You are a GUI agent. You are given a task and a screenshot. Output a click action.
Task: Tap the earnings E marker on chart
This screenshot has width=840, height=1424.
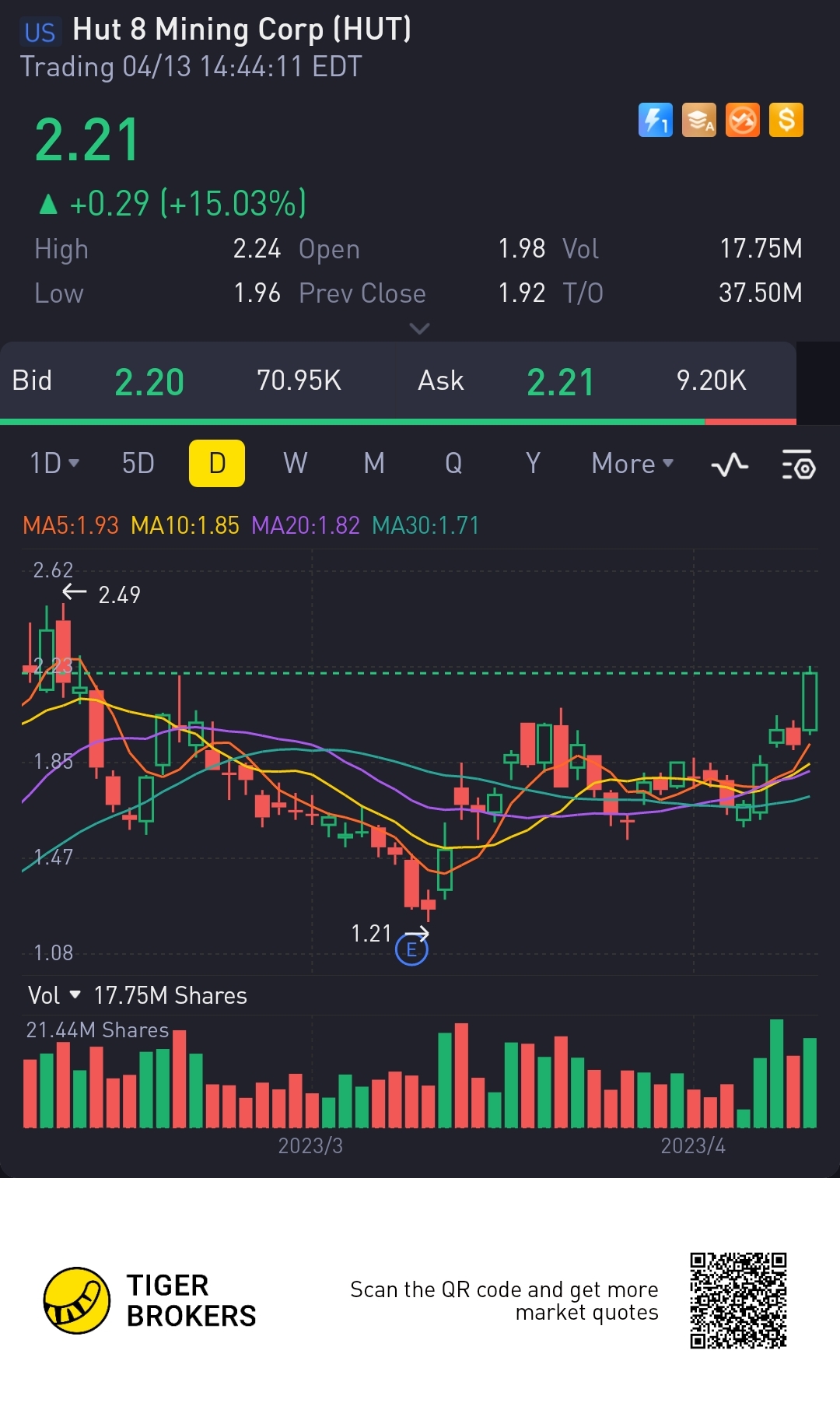pos(411,949)
